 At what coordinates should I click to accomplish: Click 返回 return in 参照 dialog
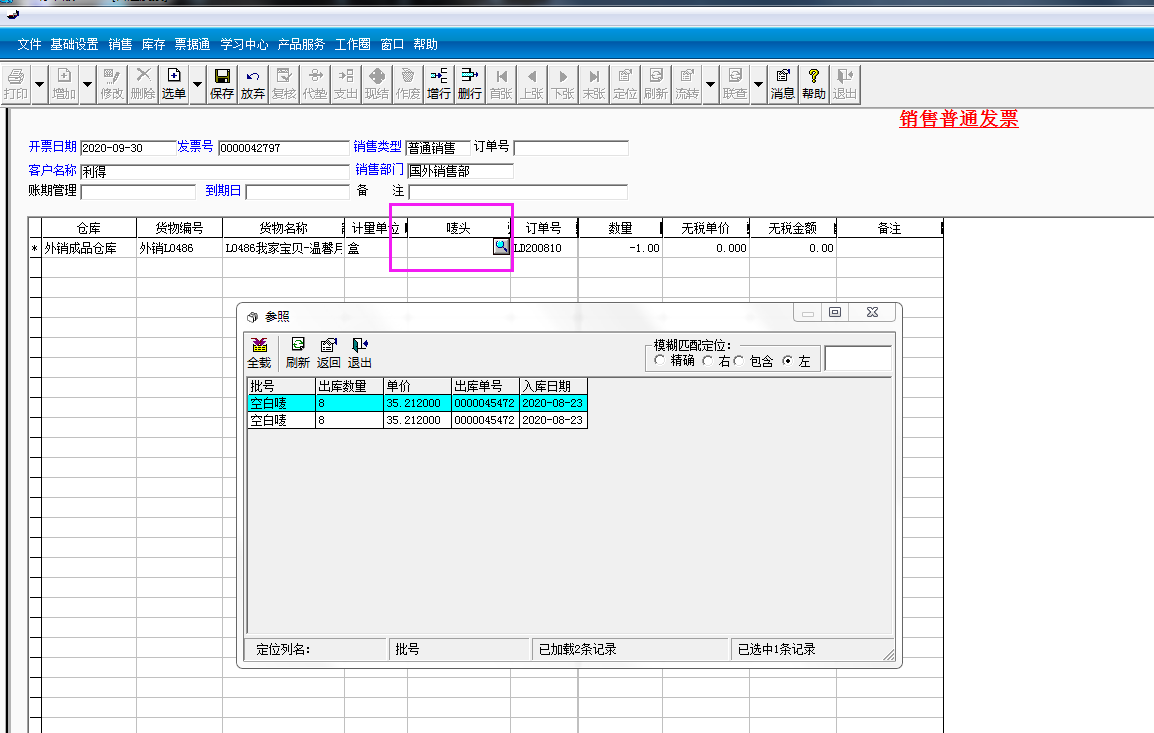[x=328, y=353]
